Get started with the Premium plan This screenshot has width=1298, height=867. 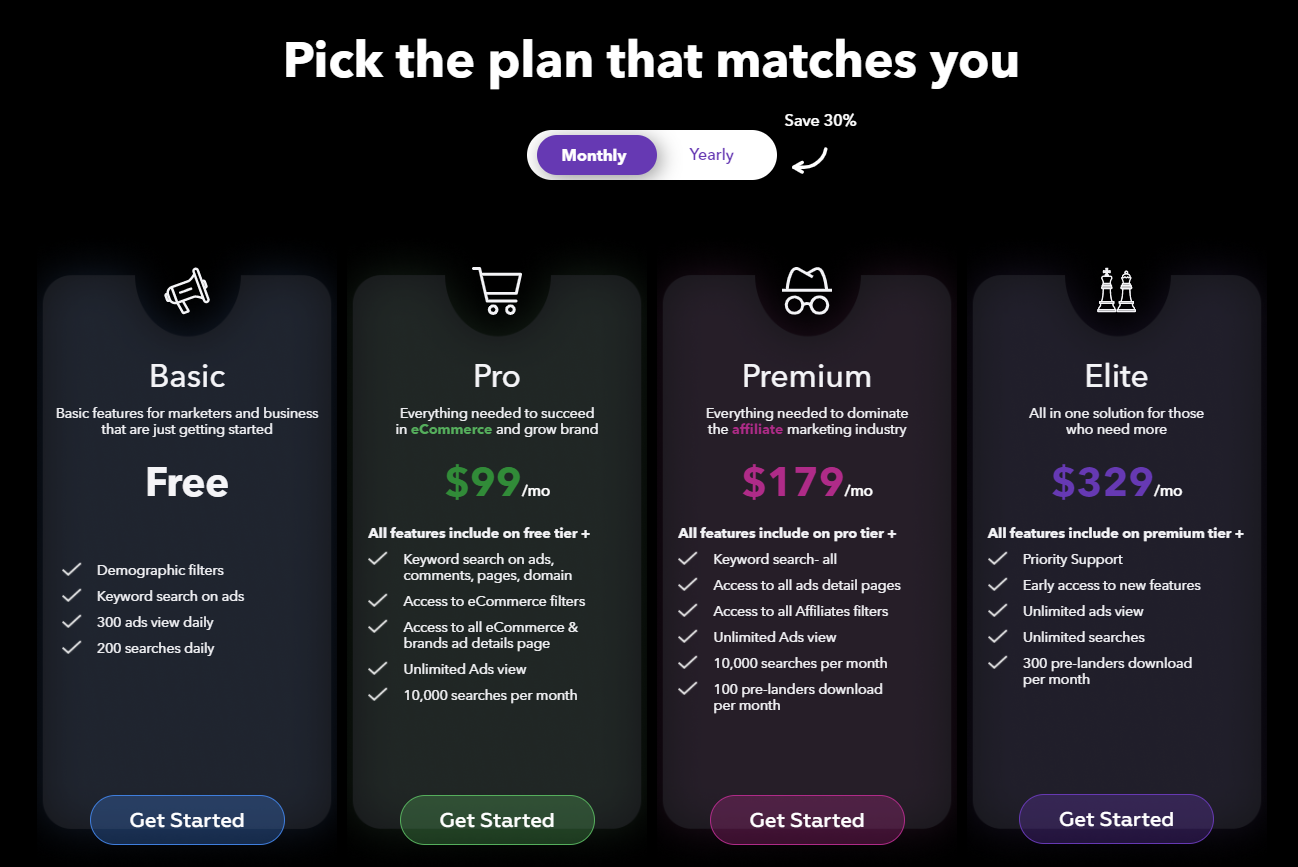(x=807, y=820)
